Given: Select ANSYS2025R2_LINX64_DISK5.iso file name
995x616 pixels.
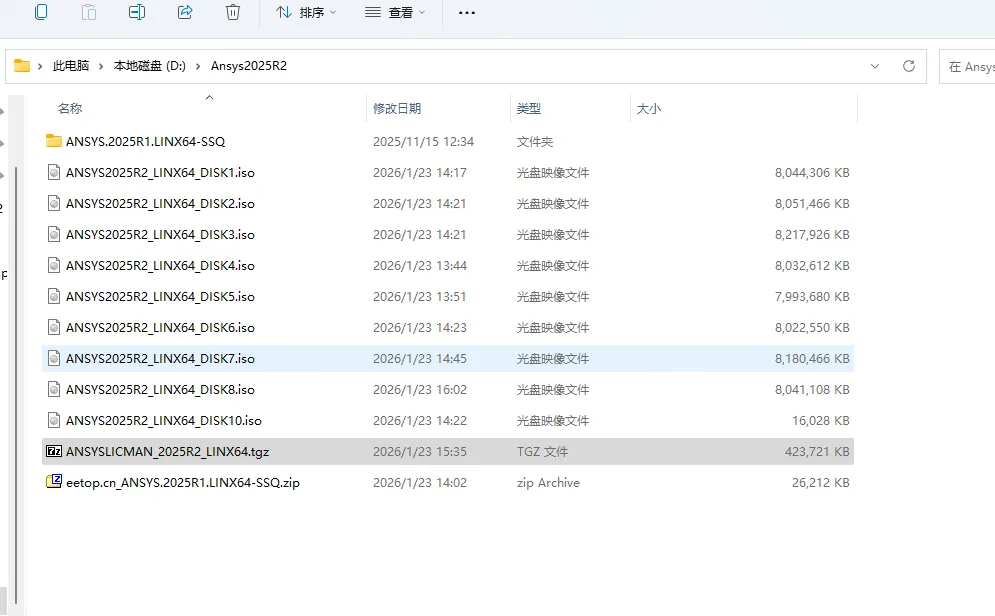Looking at the screenshot, I should pos(160,297).
